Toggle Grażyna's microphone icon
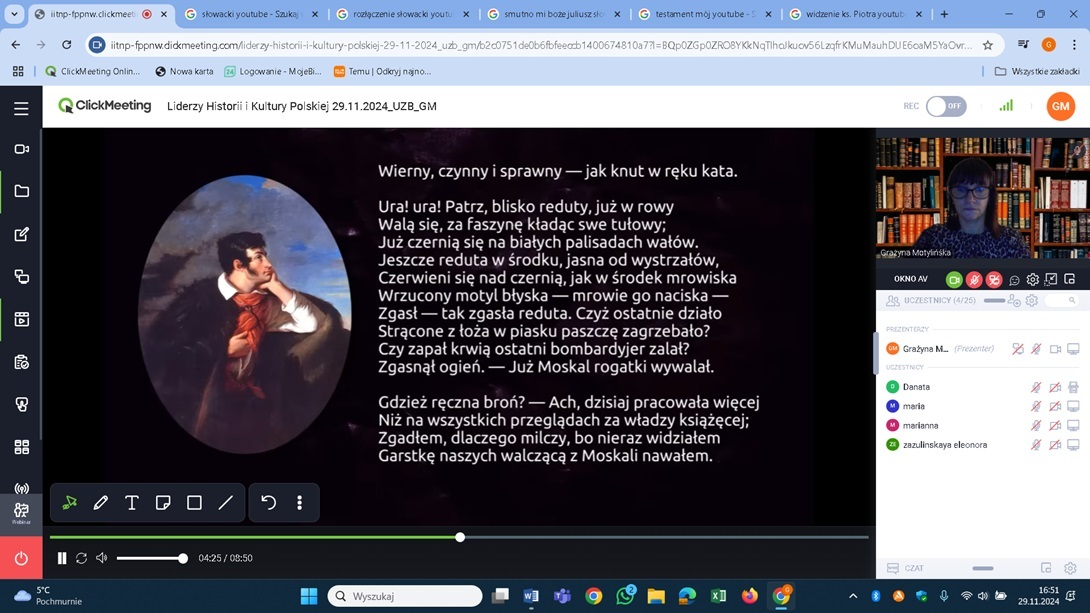Screen dimensions: 1090x613 tap(1036, 349)
